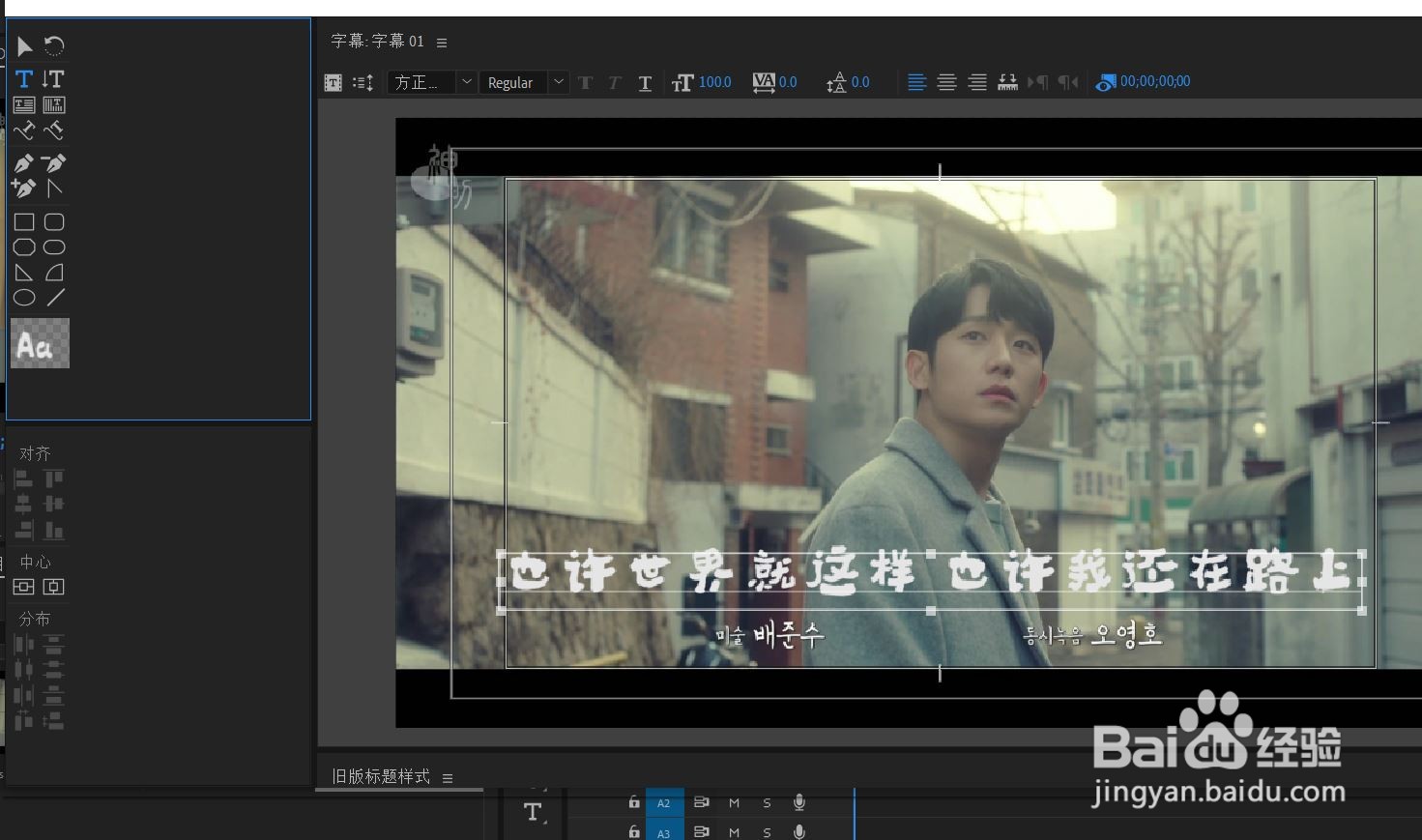The image size is (1422, 840).
Task: Select the Rectangle shape tool
Action: [24, 221]
